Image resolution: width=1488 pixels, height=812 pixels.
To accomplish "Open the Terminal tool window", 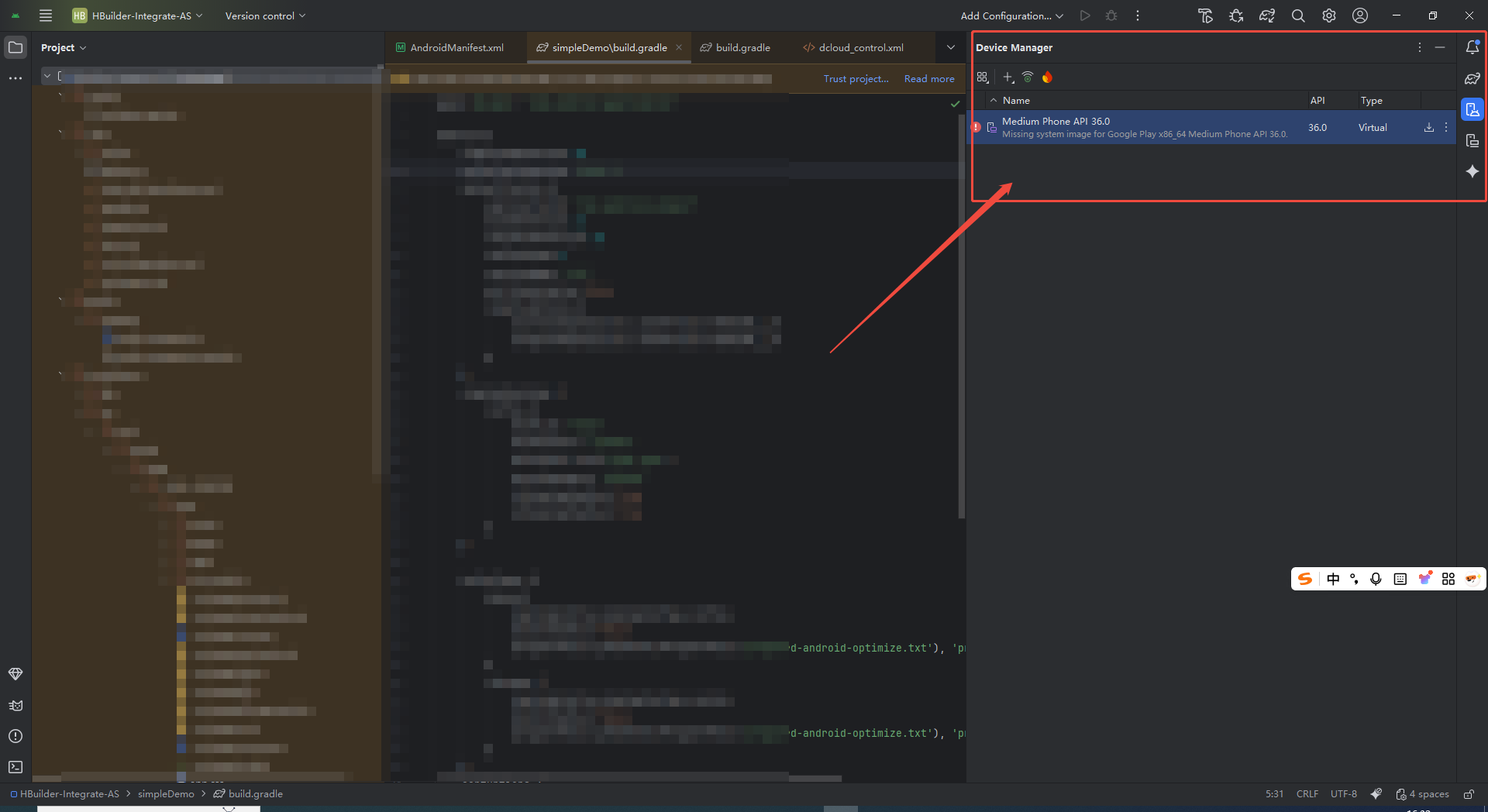I will tap(15, 766).
